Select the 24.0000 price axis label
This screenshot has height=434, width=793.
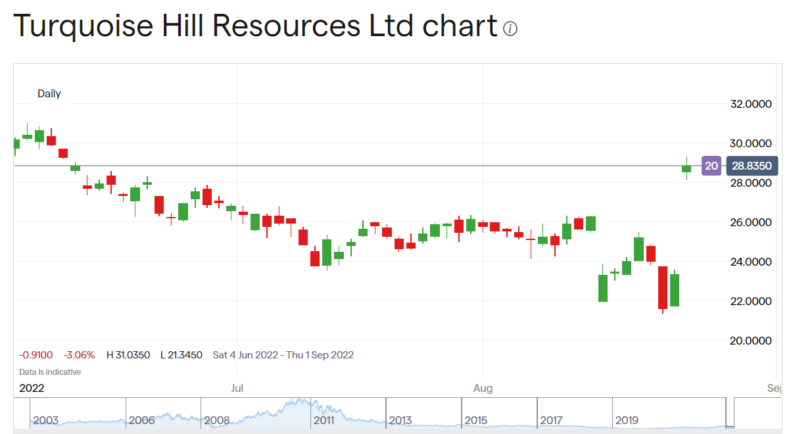click(x=751, y=262)
